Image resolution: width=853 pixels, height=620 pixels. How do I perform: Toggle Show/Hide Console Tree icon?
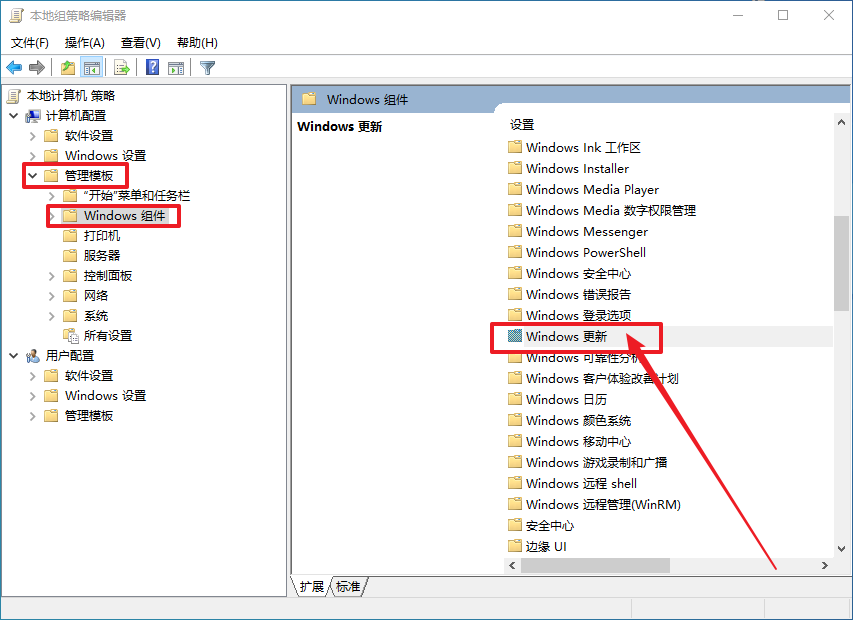click(x=92, y=68)
